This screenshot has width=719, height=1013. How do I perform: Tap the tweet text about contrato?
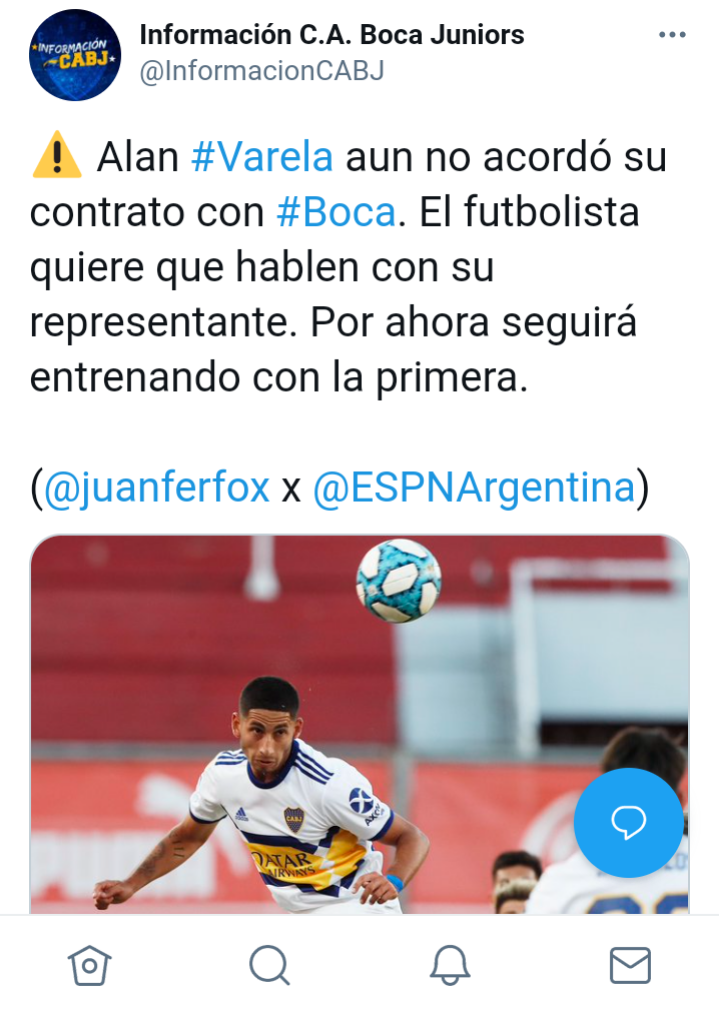tap(348, 267)
